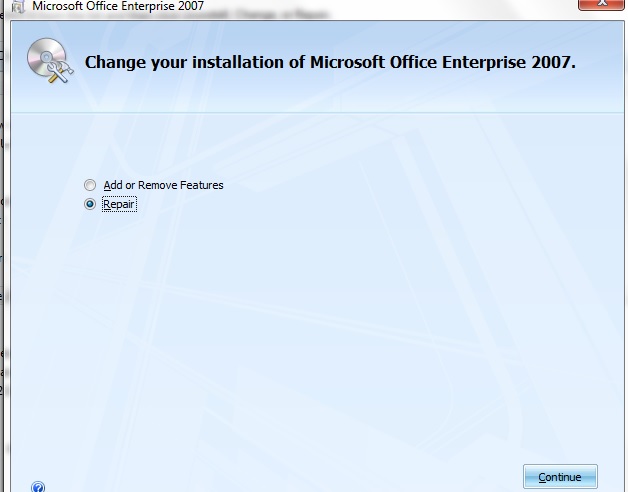The width and height of the screenshot is (628, 492).
Task: Select the Add or Remove Features option
Action: coord(91,185)
